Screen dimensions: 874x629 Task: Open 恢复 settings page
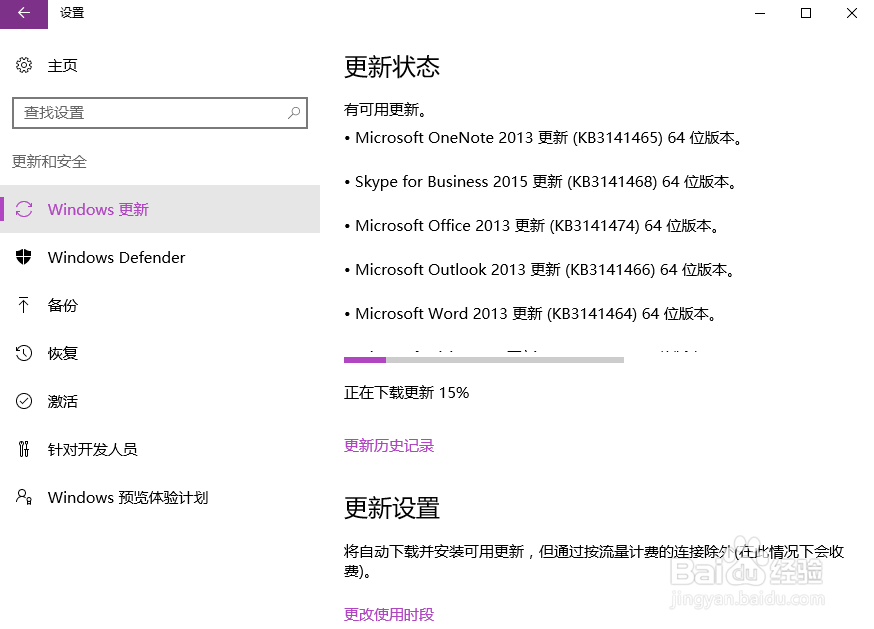tap(62, 353)
